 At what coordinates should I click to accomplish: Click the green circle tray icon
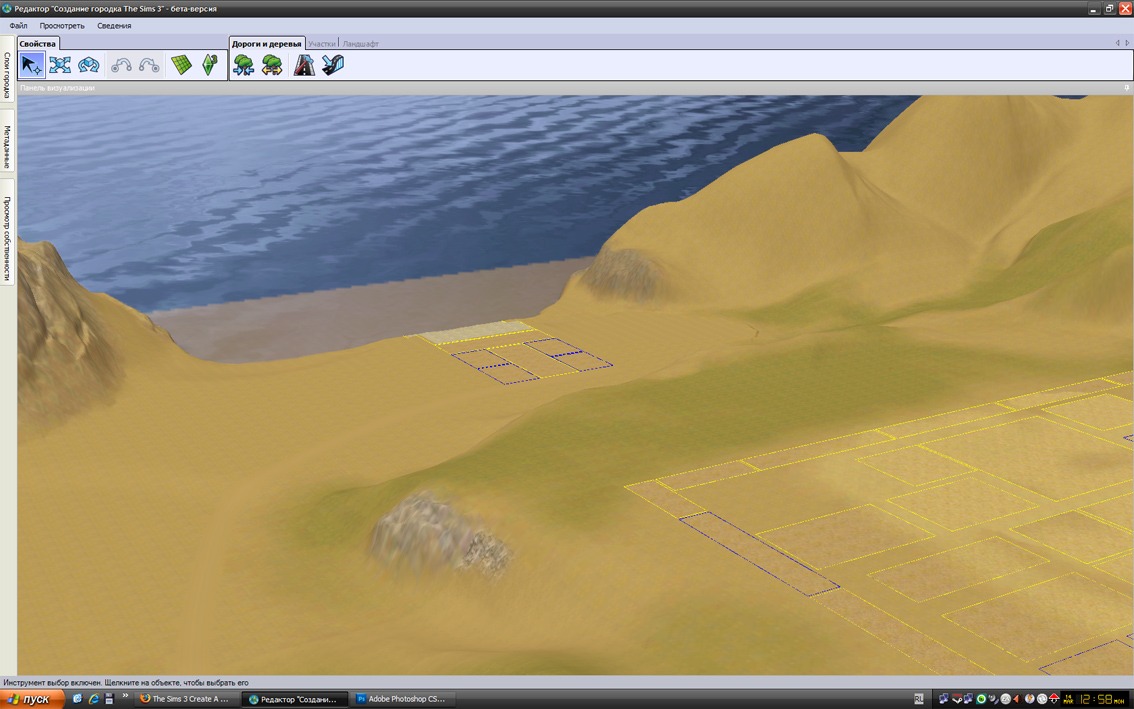click(981, 699)
